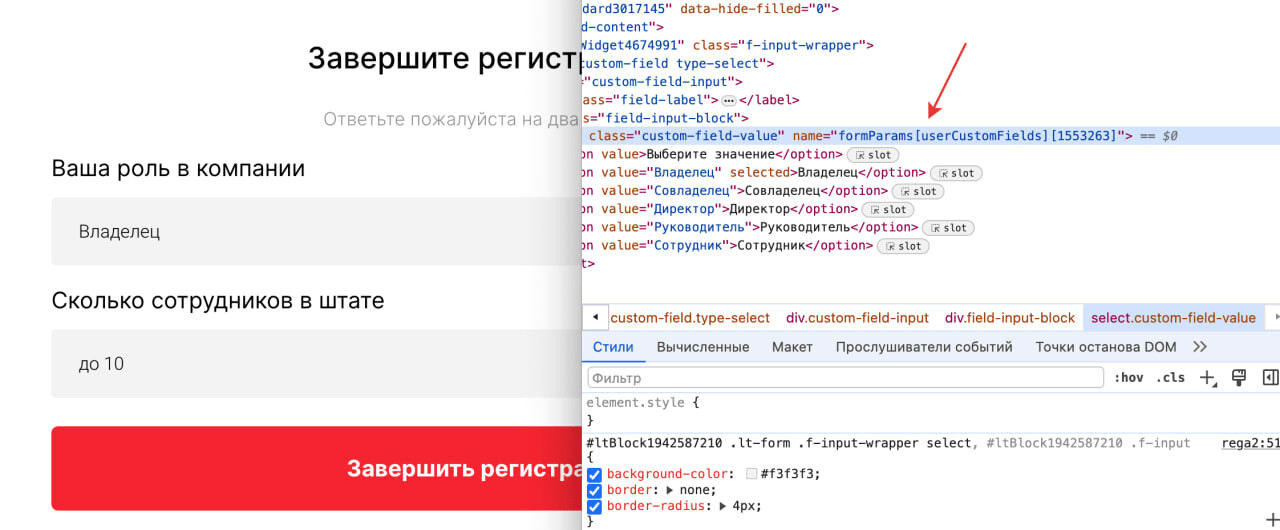Click the Фильтр styles filter field
The width and height of the screenshot is (1280, 530).
click(846, 378)
